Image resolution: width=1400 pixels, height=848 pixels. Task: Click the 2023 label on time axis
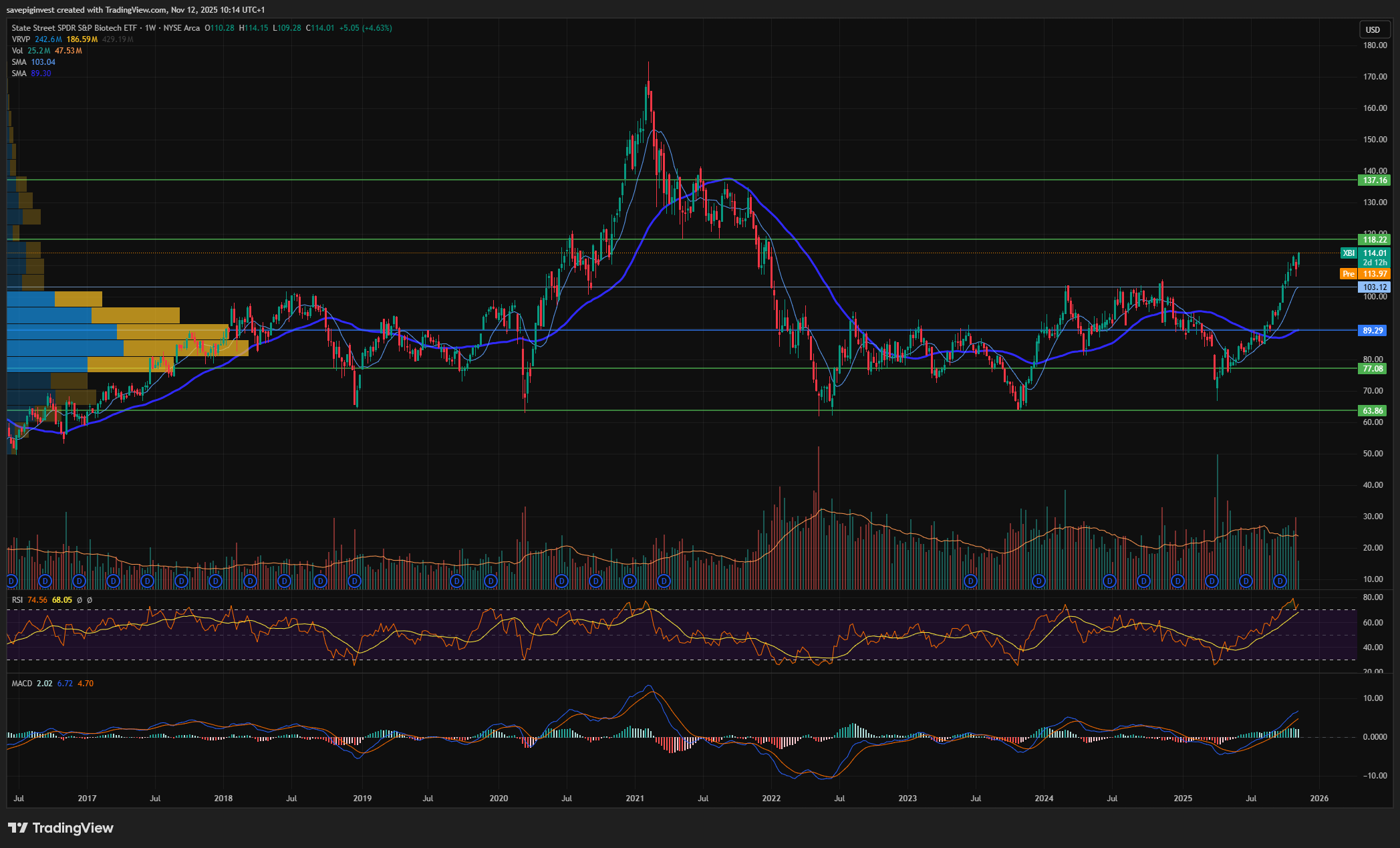(x=907, y=799)
